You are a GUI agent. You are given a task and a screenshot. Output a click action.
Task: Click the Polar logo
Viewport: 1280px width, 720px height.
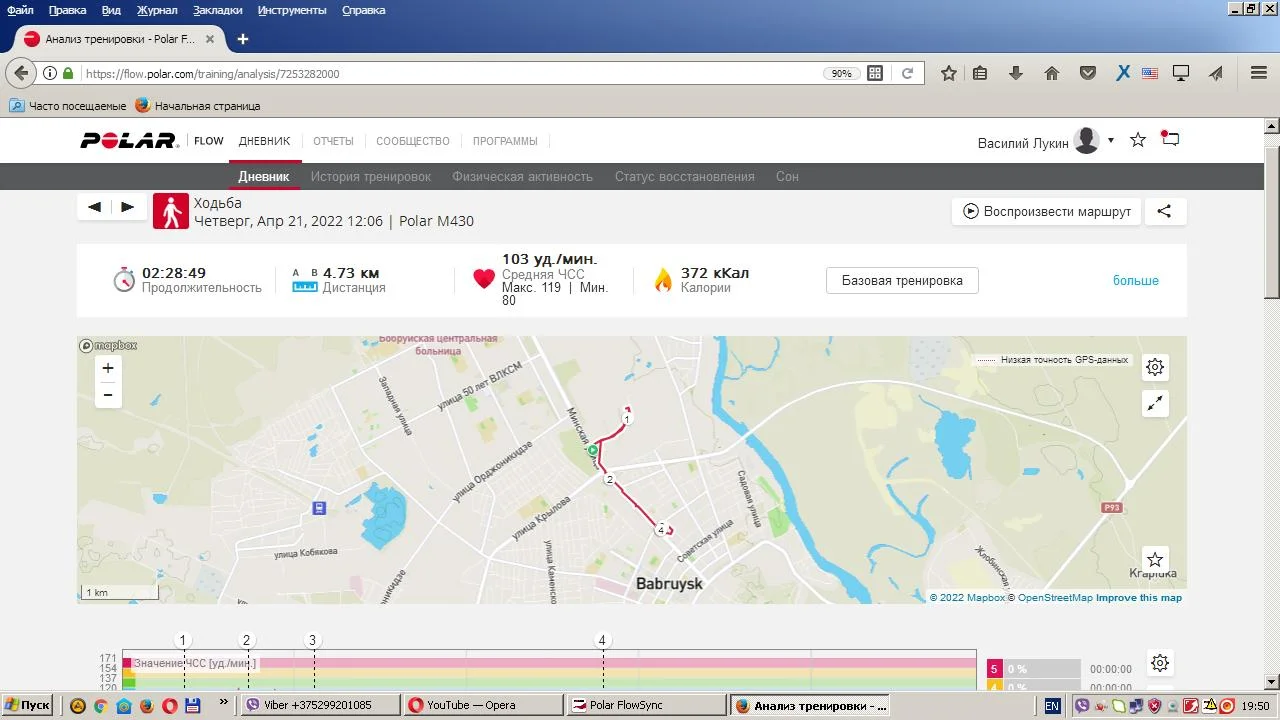tap(129, 141)
